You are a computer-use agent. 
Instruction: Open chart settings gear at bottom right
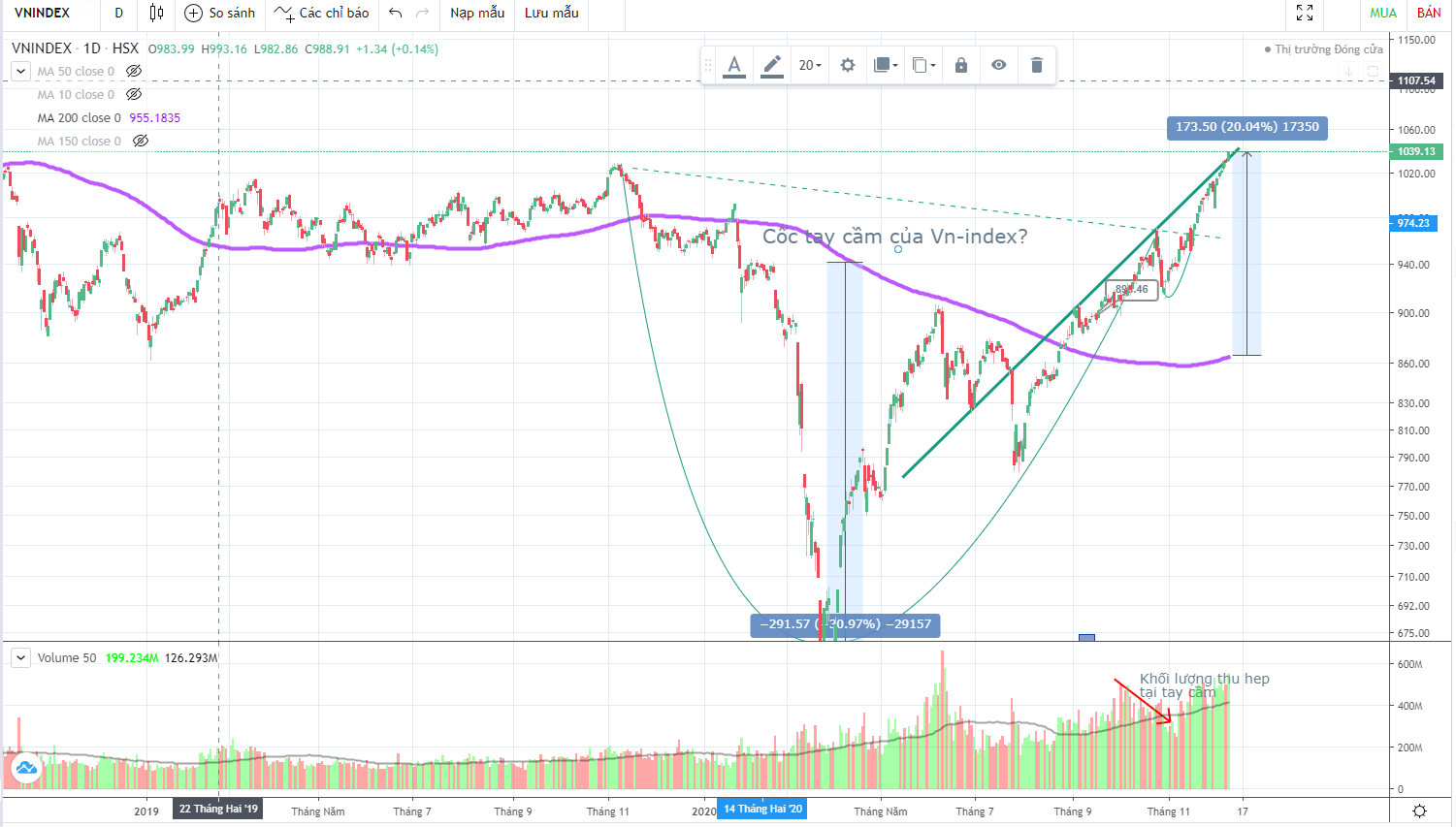click(x=1419, y=811)
